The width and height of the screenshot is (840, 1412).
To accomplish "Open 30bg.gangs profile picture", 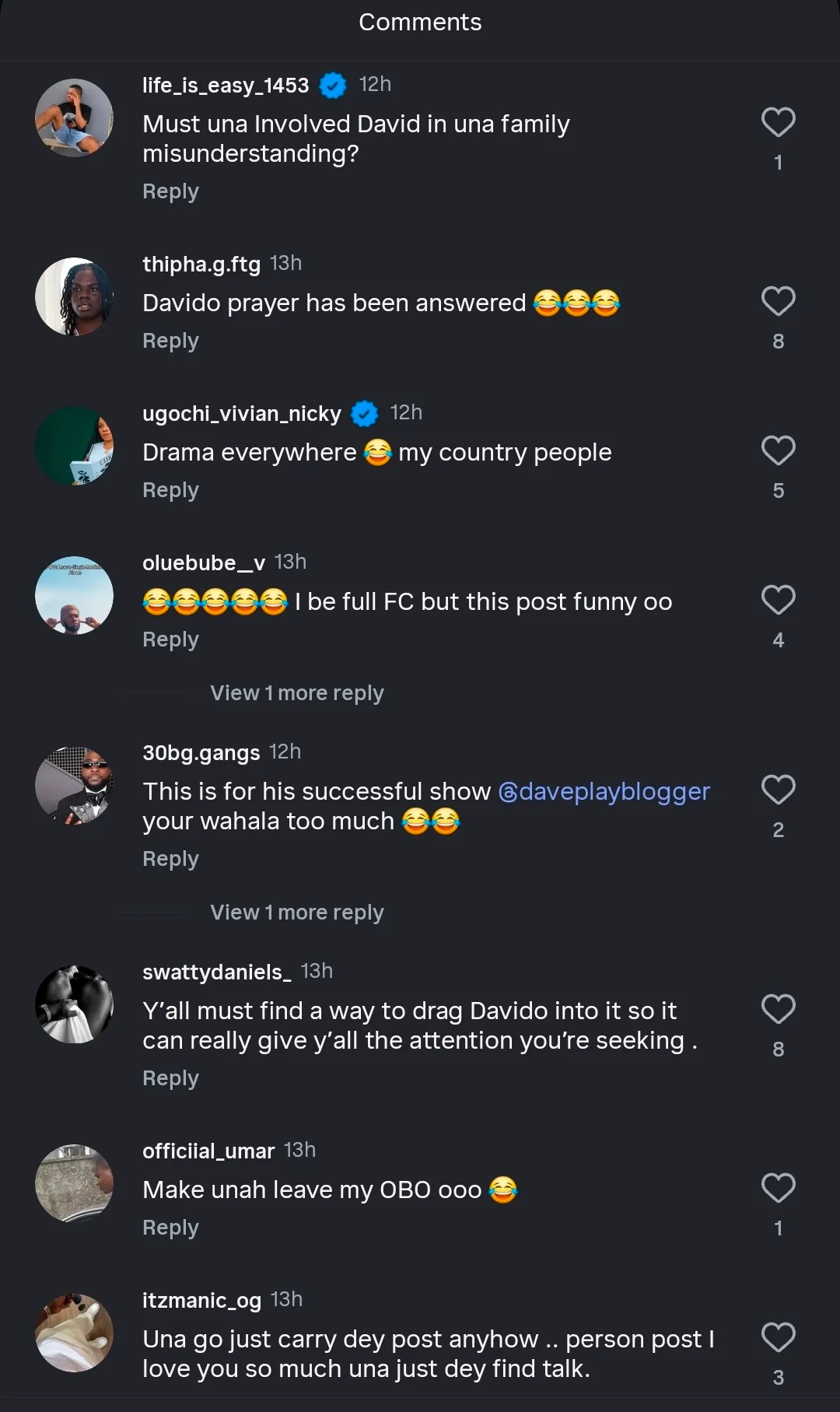I will point(75,786).
